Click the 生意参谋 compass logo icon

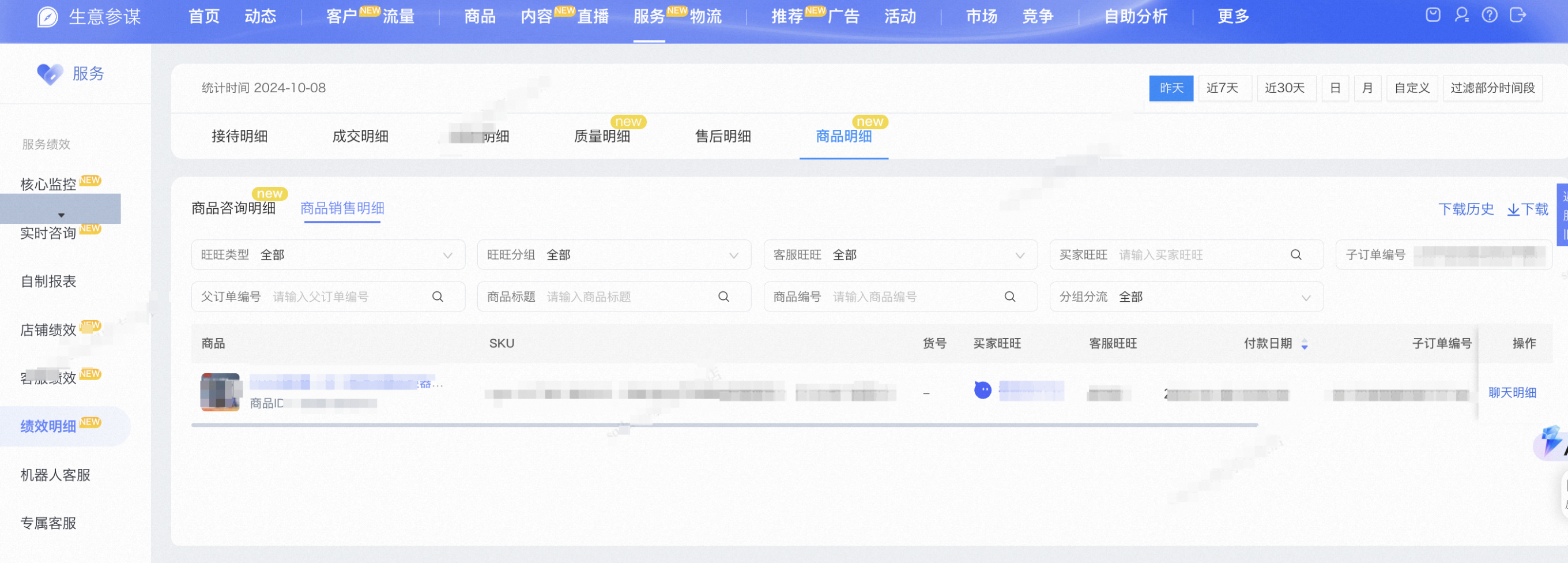[47, 17]
